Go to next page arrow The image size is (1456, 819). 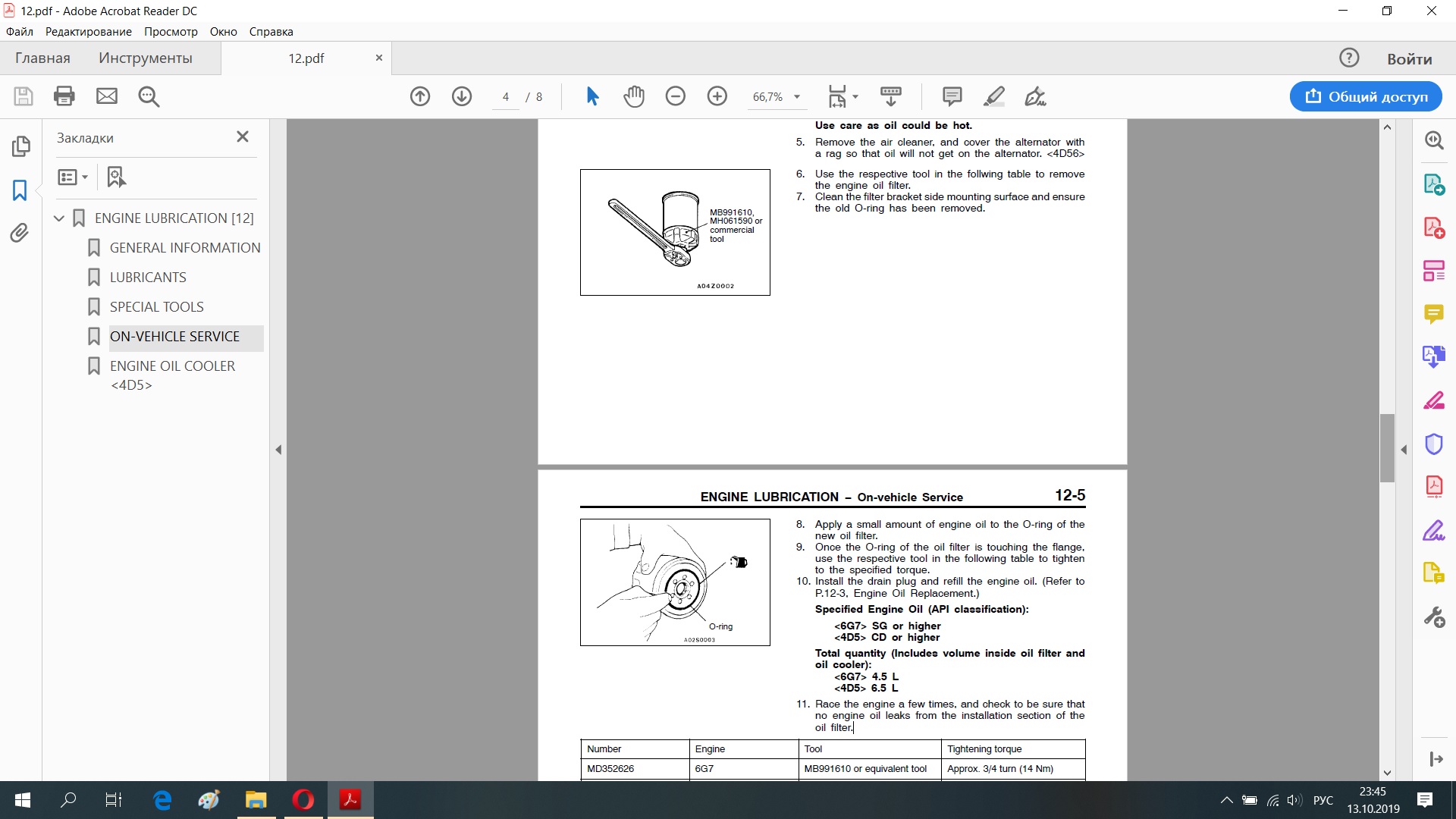click(x=461, y=96)
